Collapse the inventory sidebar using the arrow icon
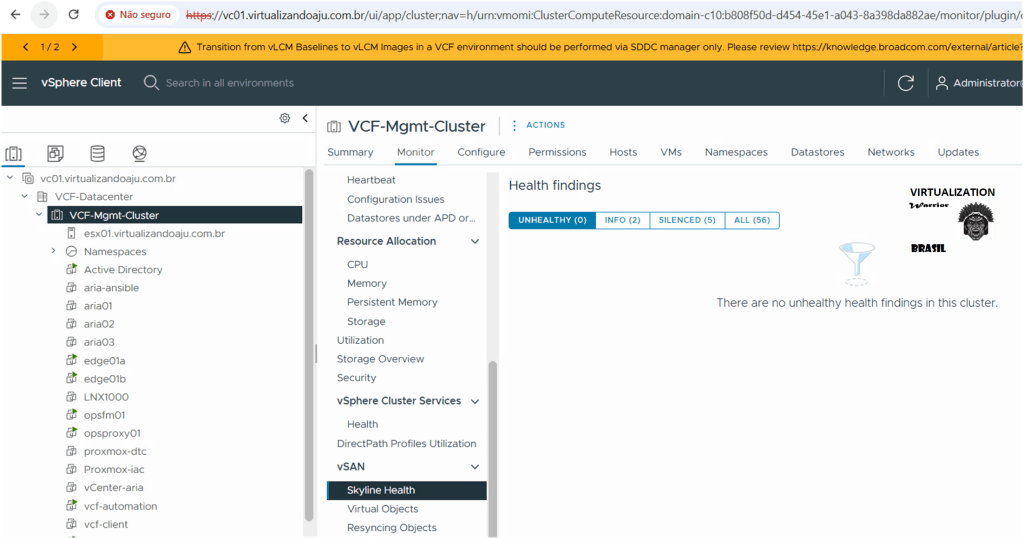 coord(305,118)
